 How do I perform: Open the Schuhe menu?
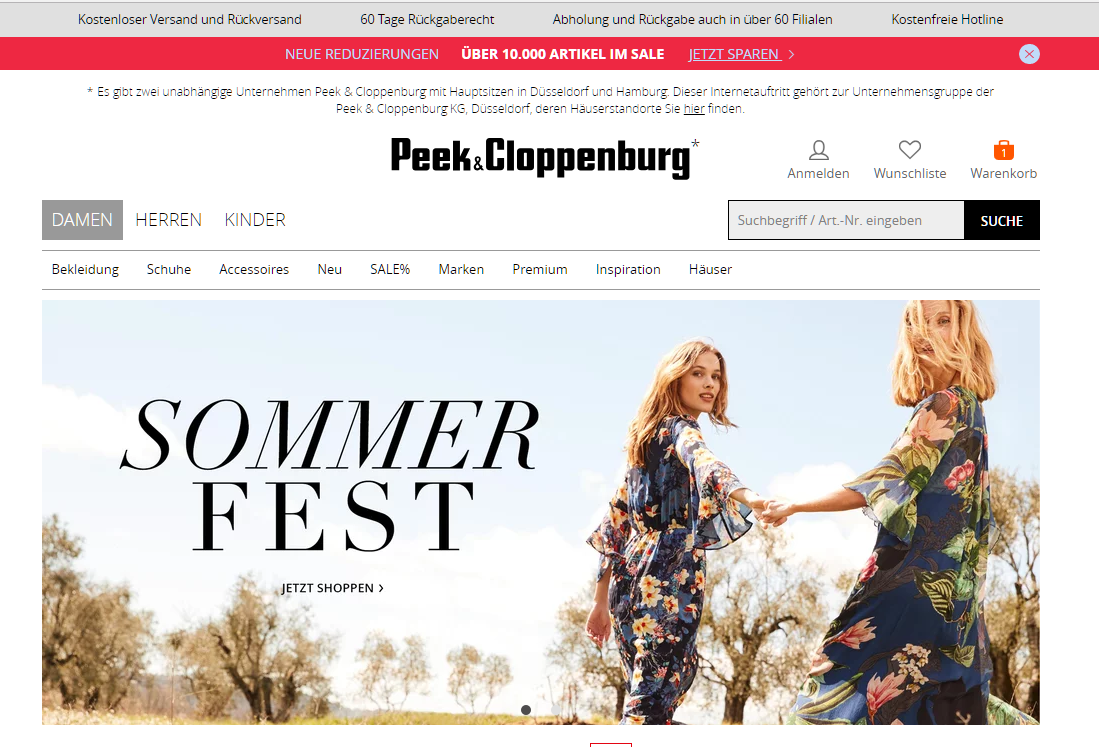tap(169, 269)
